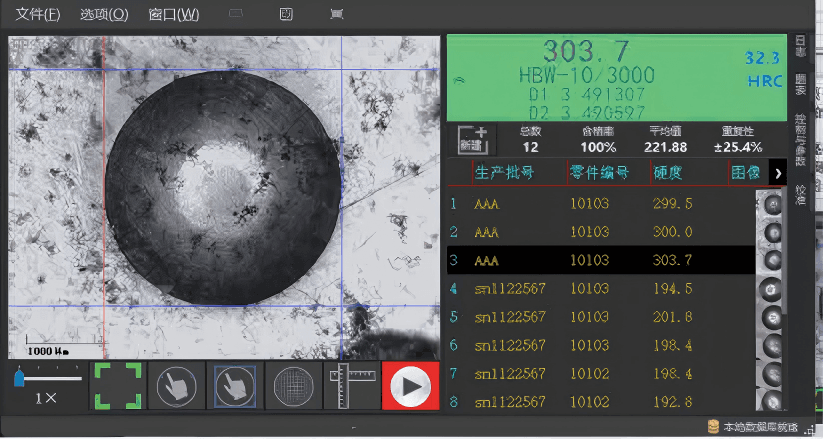Select row 4 with hardness 194.5
Viewport: 823px width, 439px height.
(600, 288)
